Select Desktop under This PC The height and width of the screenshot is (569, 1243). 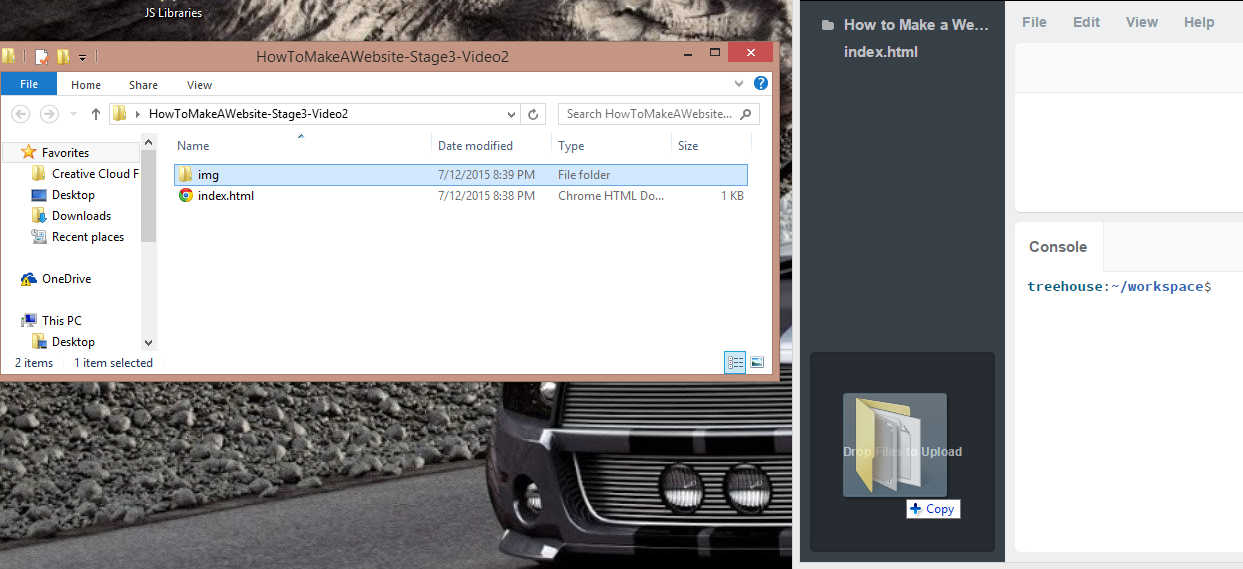point(73,342)
